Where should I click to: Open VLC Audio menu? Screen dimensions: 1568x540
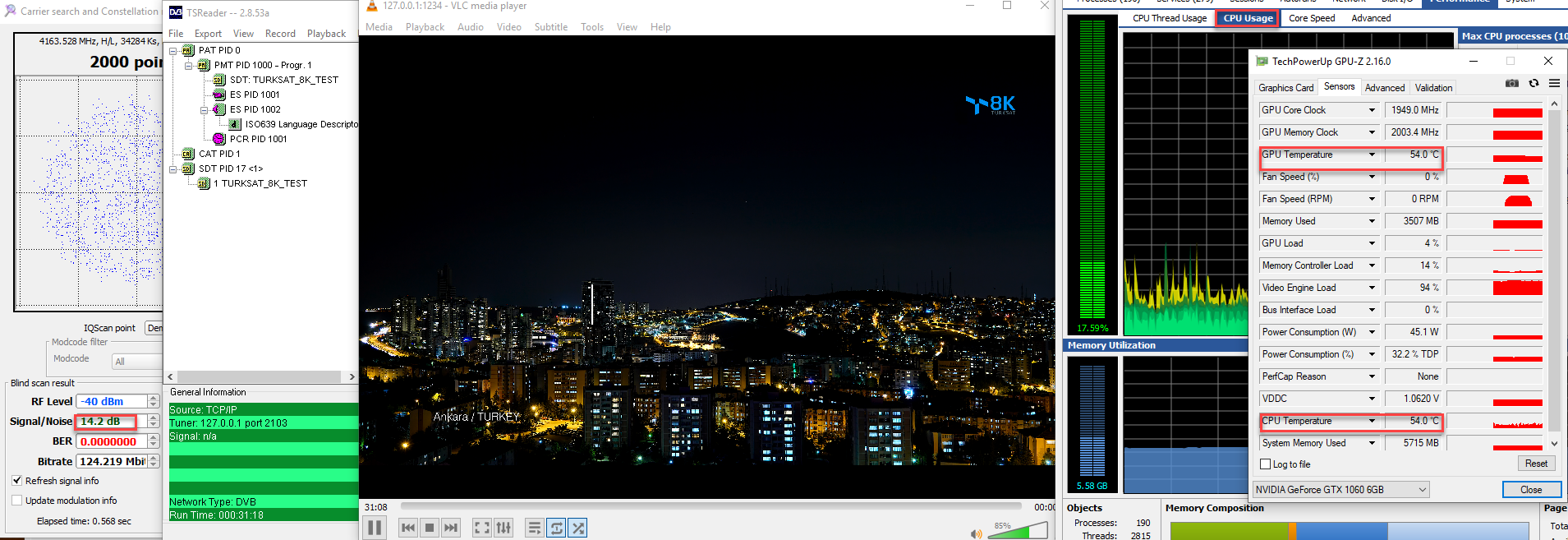[471, 27]
